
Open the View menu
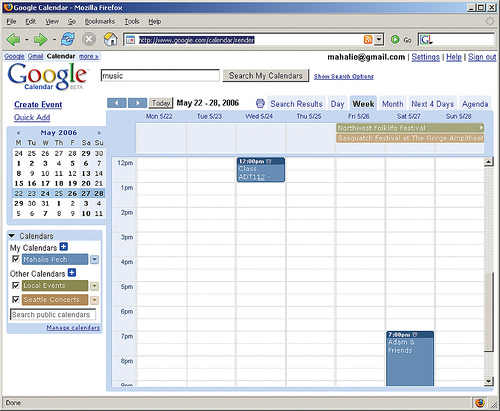[x=52, y=22]
